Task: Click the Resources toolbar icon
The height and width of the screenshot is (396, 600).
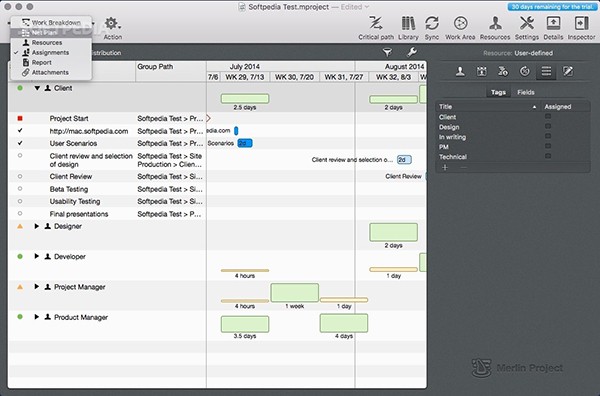Action: coord(495,23)
